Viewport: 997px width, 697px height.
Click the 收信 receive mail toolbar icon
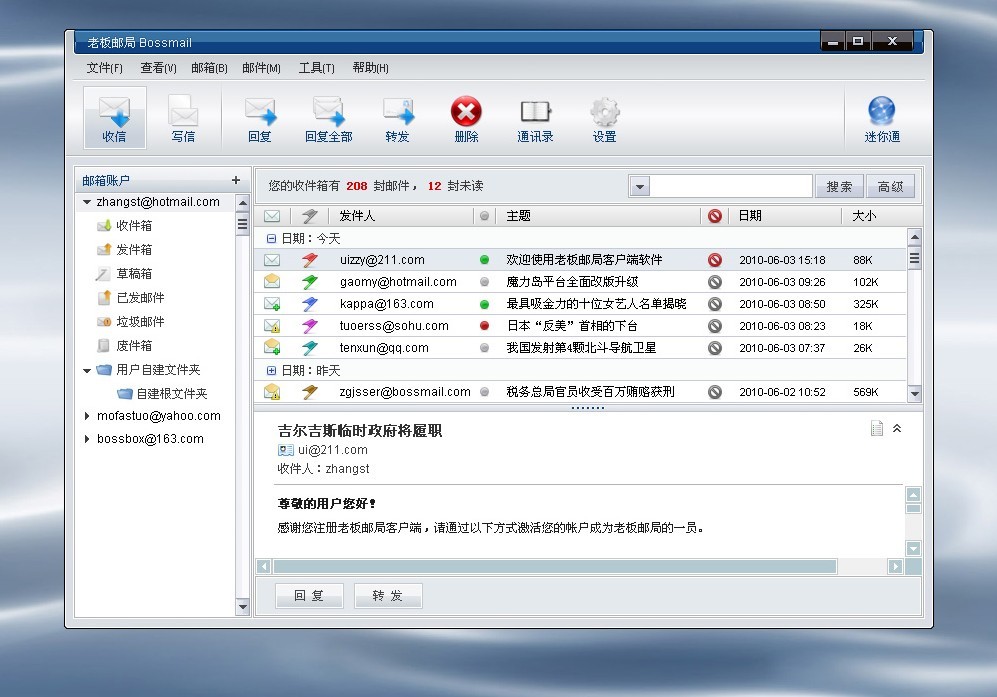coord(114,118)
